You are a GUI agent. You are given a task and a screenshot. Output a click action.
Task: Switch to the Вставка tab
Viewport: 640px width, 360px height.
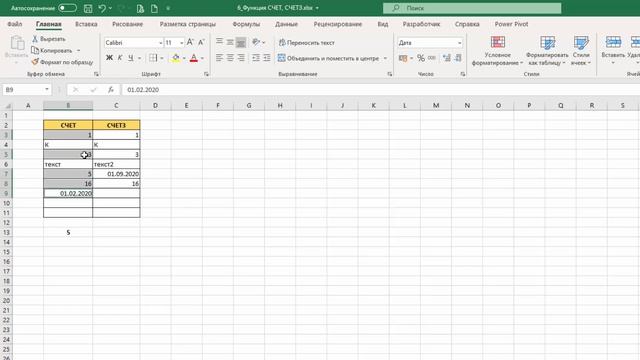(86, 24)
